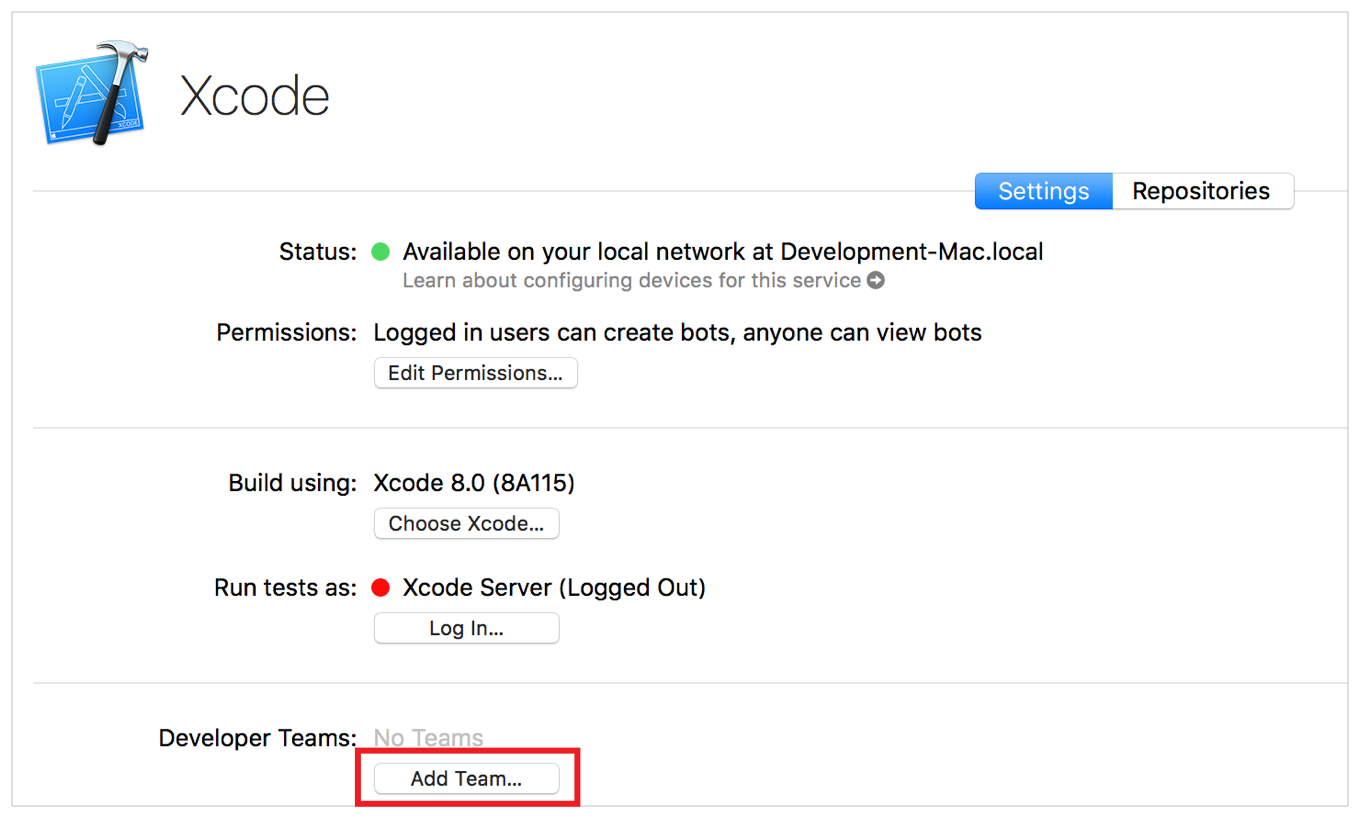Click the availability indicator next to Status
Image resolution: width=1360 pixels, height=818 pixels.
pyautogui.click(x=381, y=252)
